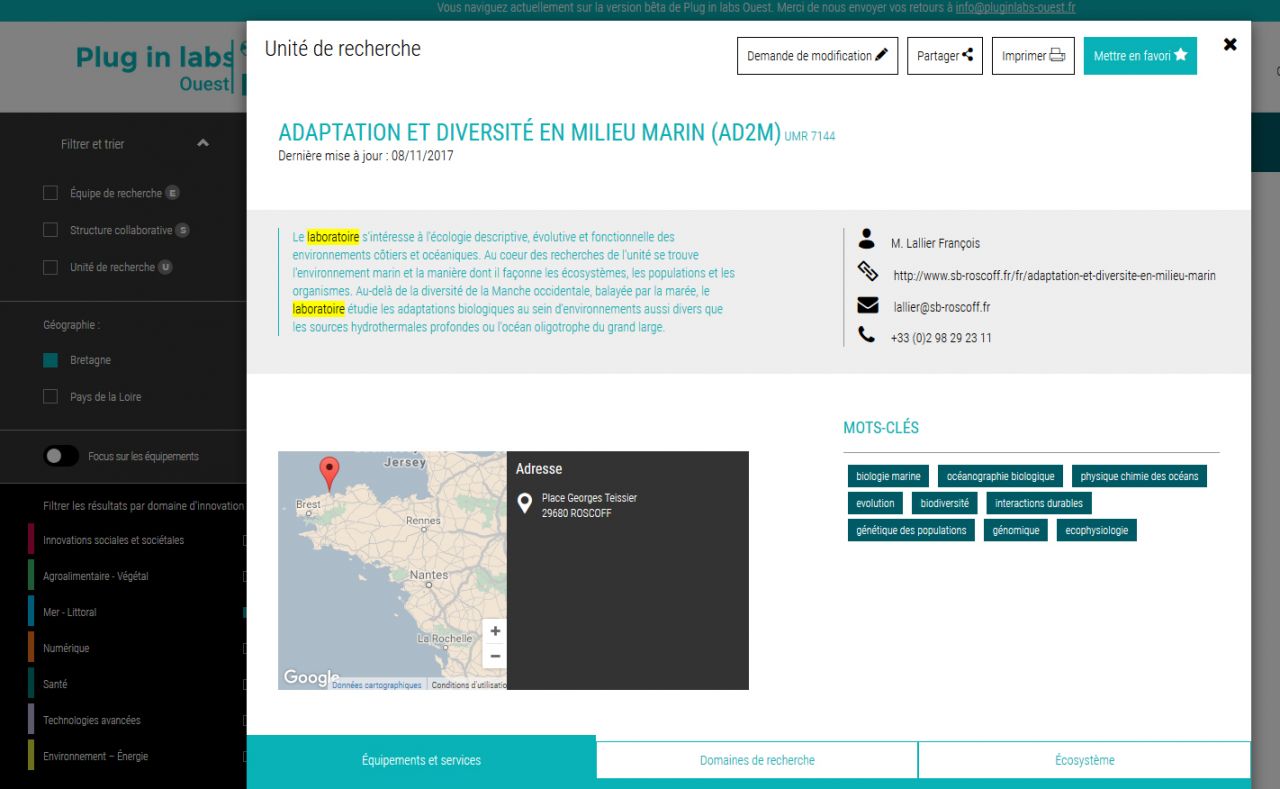1280x789 pixels.
Task: Uncheck the Bretagne geography checkbox
Action: (x=50, y=360)
